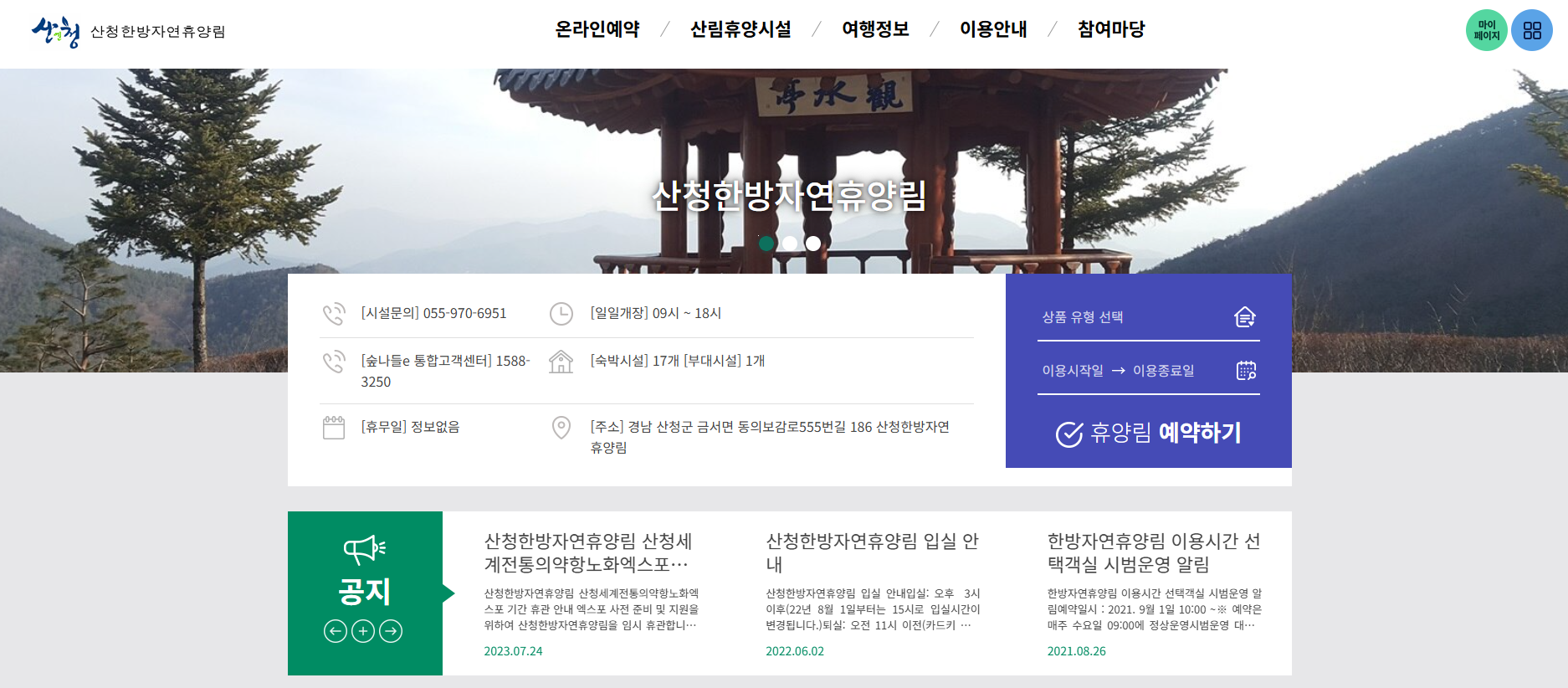Click the 산청한방자연휴양림 site title text
Screen dimensions: 1568x688
158,32
